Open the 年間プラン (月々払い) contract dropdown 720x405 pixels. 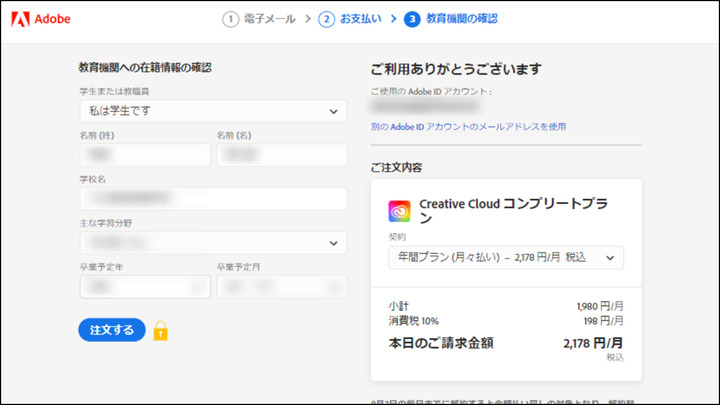point(505,257)
